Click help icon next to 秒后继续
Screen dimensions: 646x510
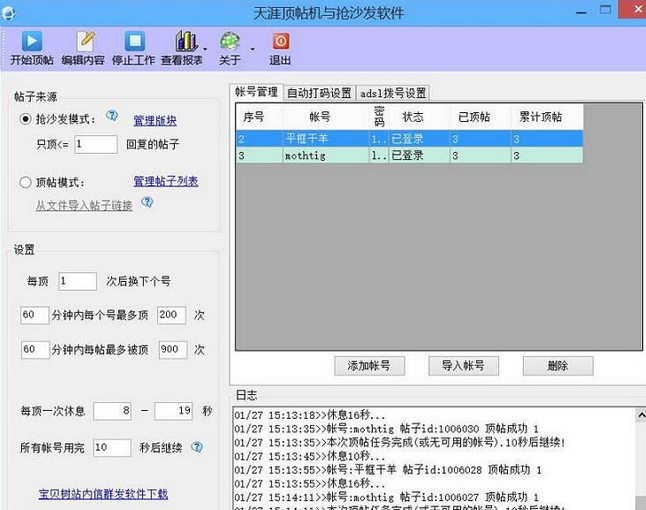pos(197,447)
